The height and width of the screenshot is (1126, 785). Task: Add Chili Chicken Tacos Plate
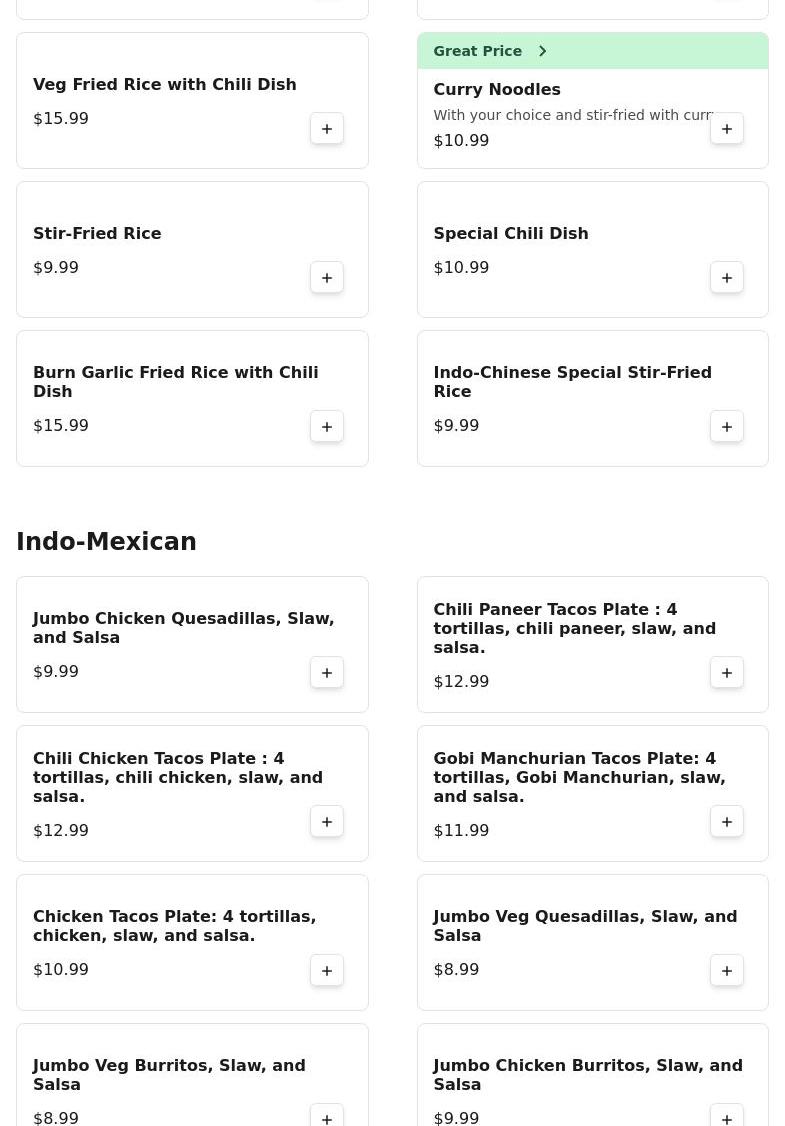[327, 822]
